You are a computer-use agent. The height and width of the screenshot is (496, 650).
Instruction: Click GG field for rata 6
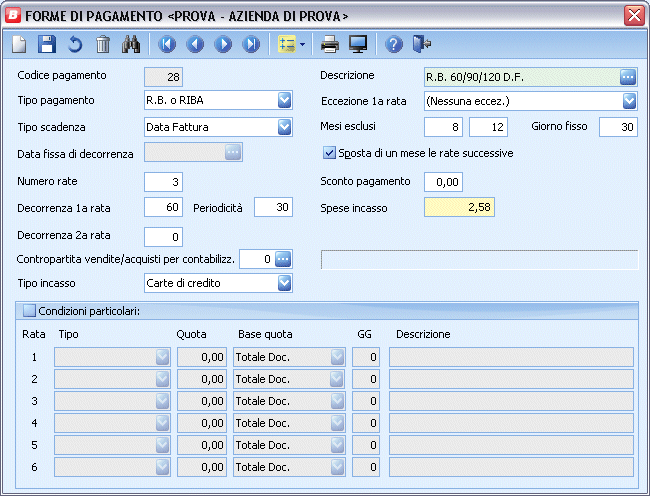(x=366, y=467)
